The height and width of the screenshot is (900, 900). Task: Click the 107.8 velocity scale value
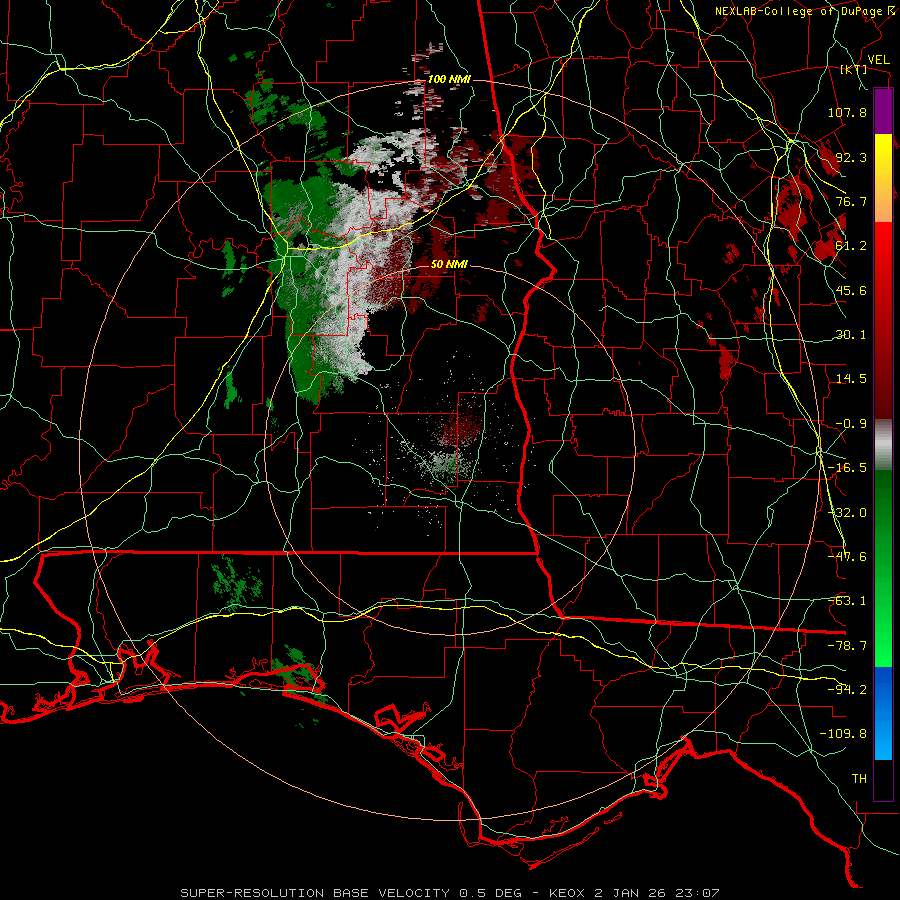(x=847, y=112)
